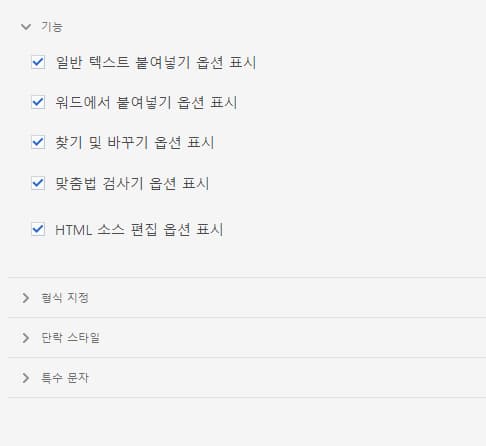Screen dimensions: 486x446
Task: Select the blue checkmark beside 맞춤법 검사기
Action: click(38, 183)
